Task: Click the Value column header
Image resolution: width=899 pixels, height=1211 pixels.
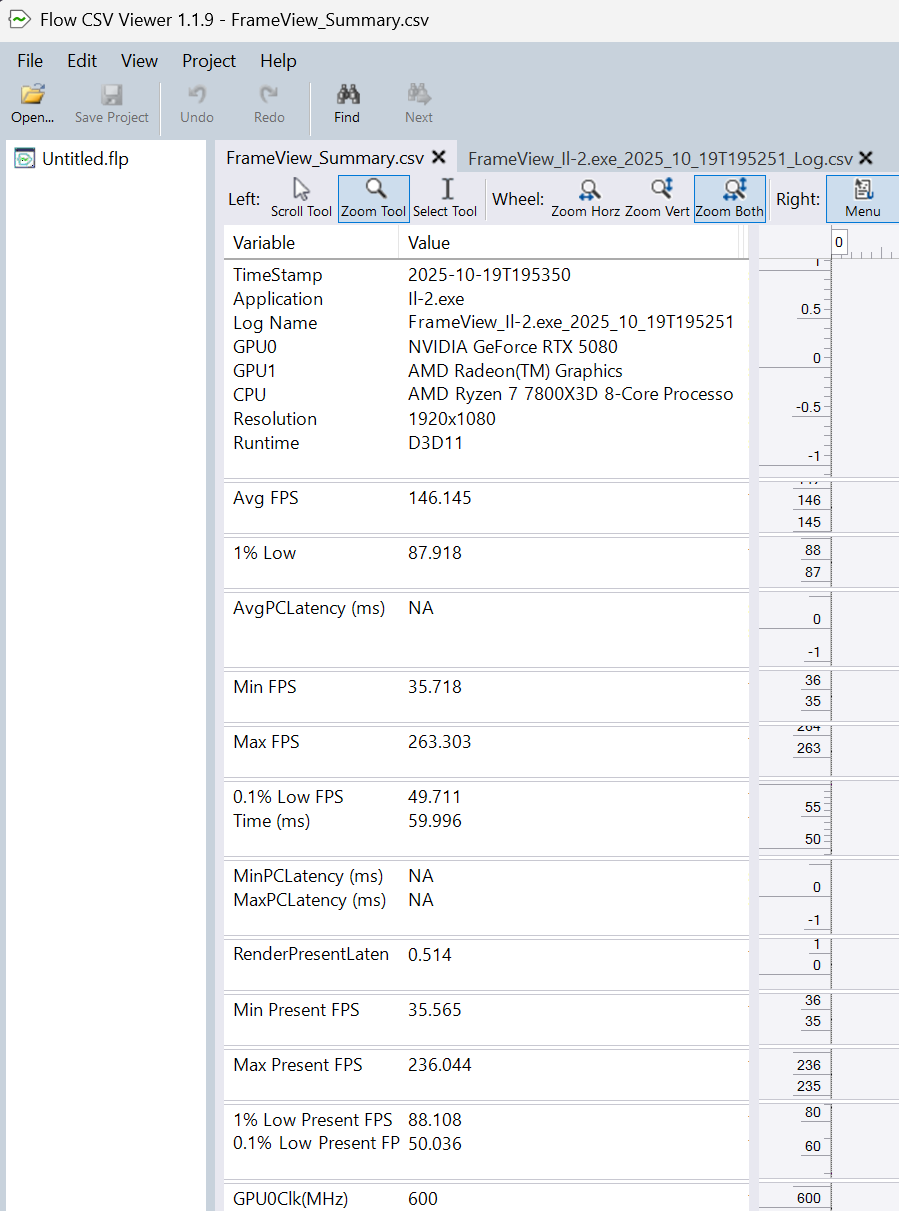Action: tap(429, 243)
